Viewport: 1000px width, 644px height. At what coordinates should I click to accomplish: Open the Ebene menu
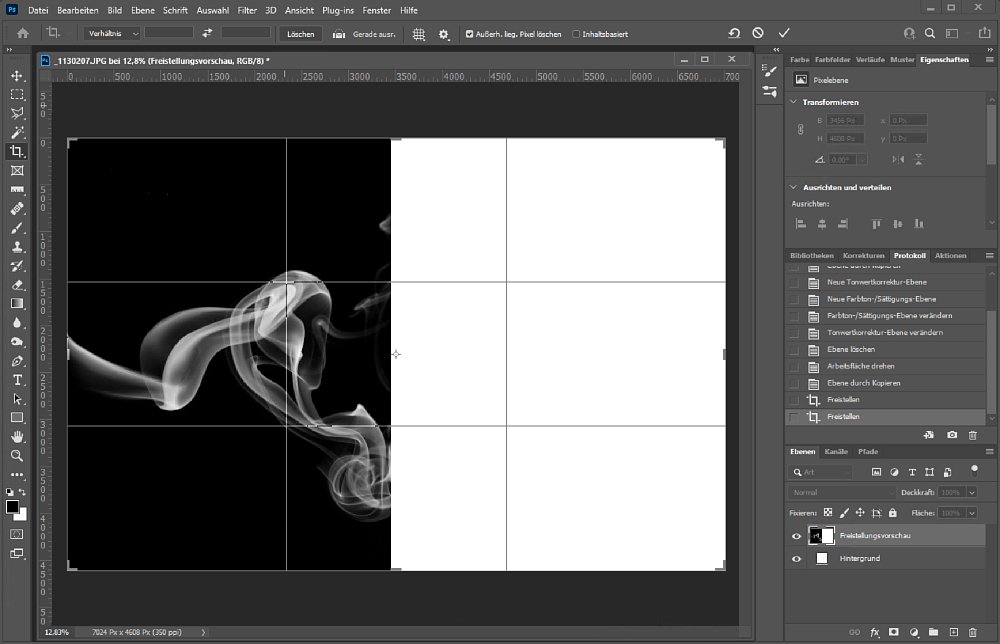click(142, 10)
